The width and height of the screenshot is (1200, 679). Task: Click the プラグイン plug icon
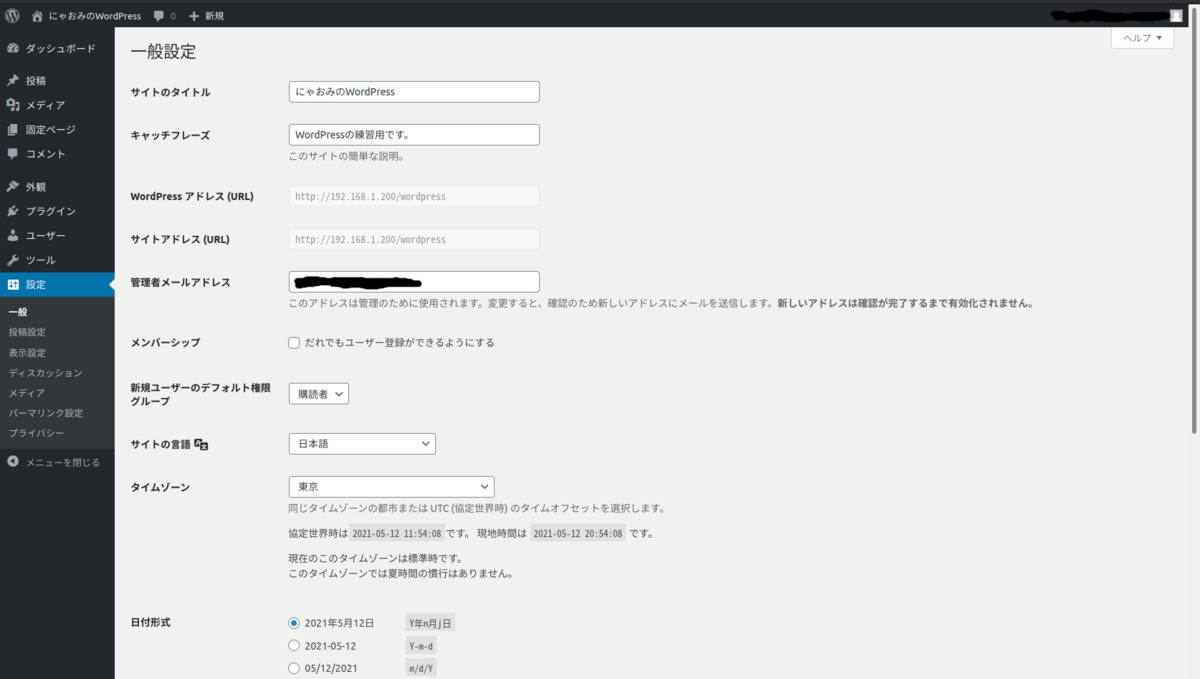point(13,211)
